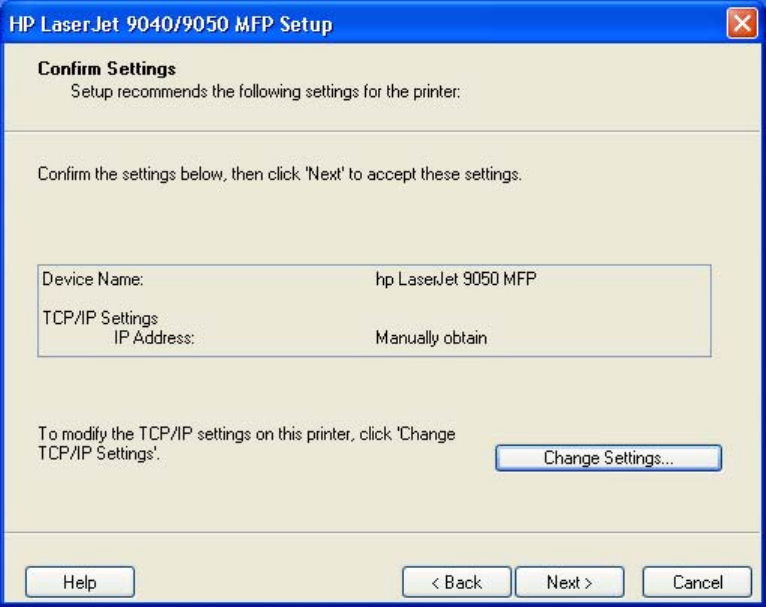Cancel the printer setup wizard
766x607 pixels.
point(697,582)
